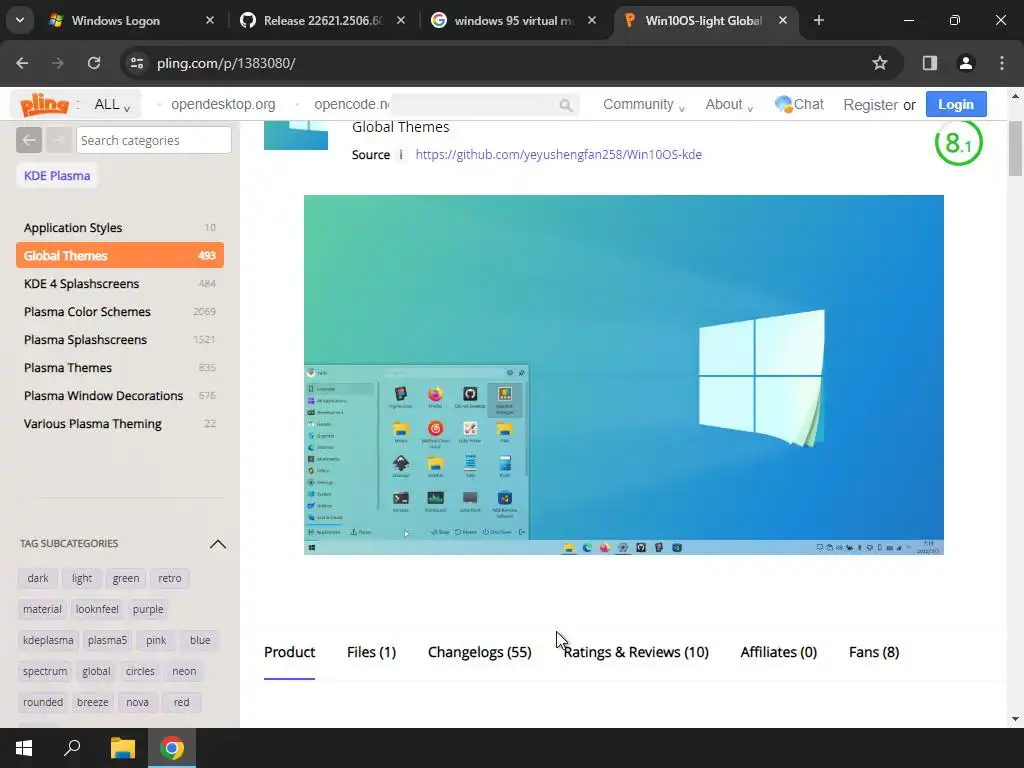Open Ratings & Reviews (10) tab

(x=636, y=652)
